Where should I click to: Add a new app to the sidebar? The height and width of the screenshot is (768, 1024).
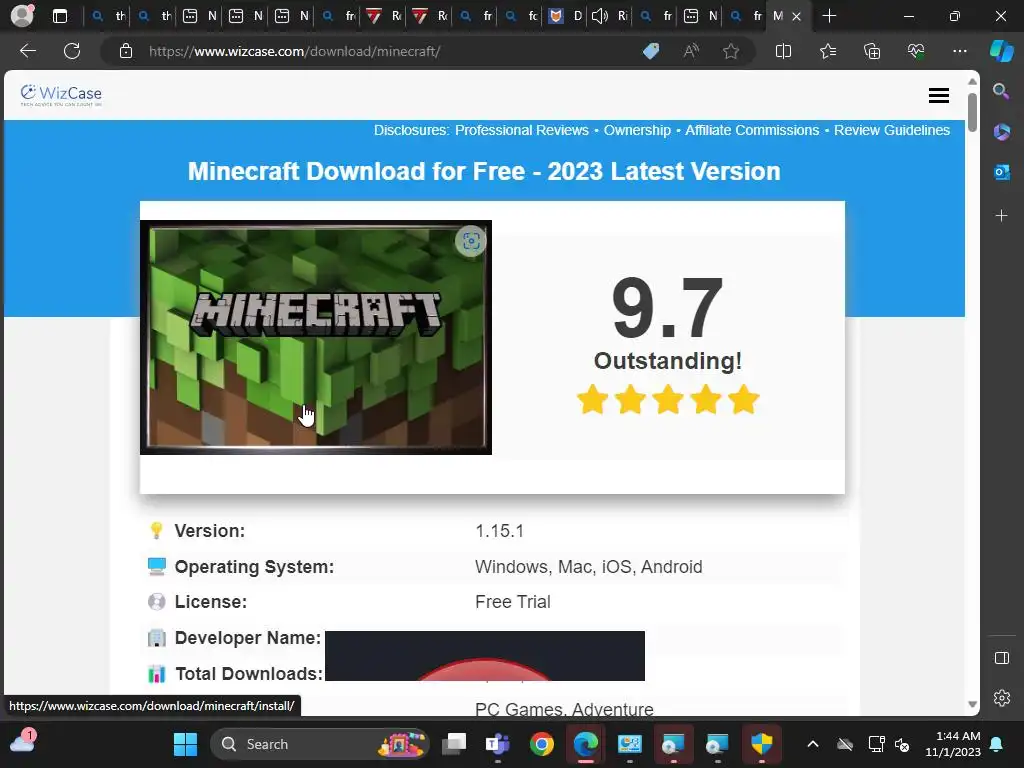pos(1001,216)
